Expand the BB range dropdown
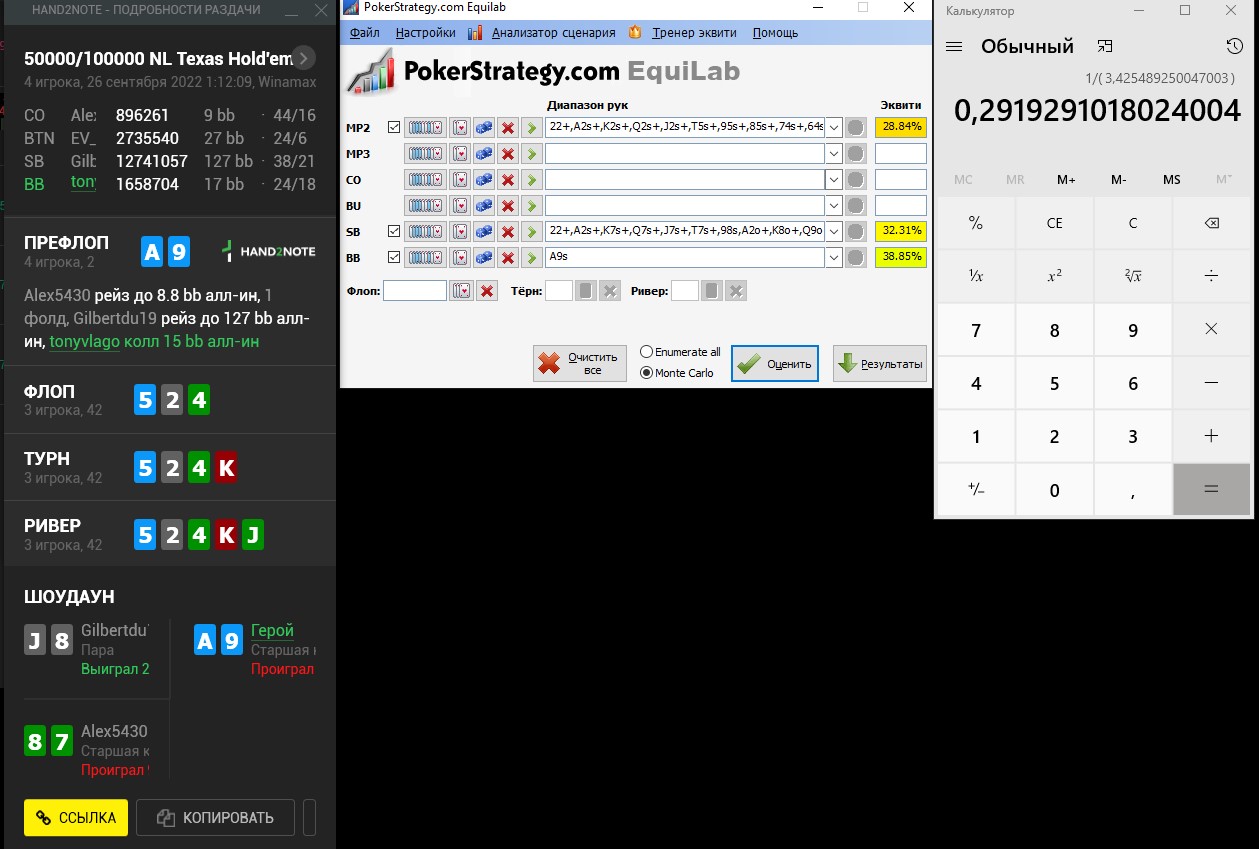The image size is (1259, 849). (833, 258)
